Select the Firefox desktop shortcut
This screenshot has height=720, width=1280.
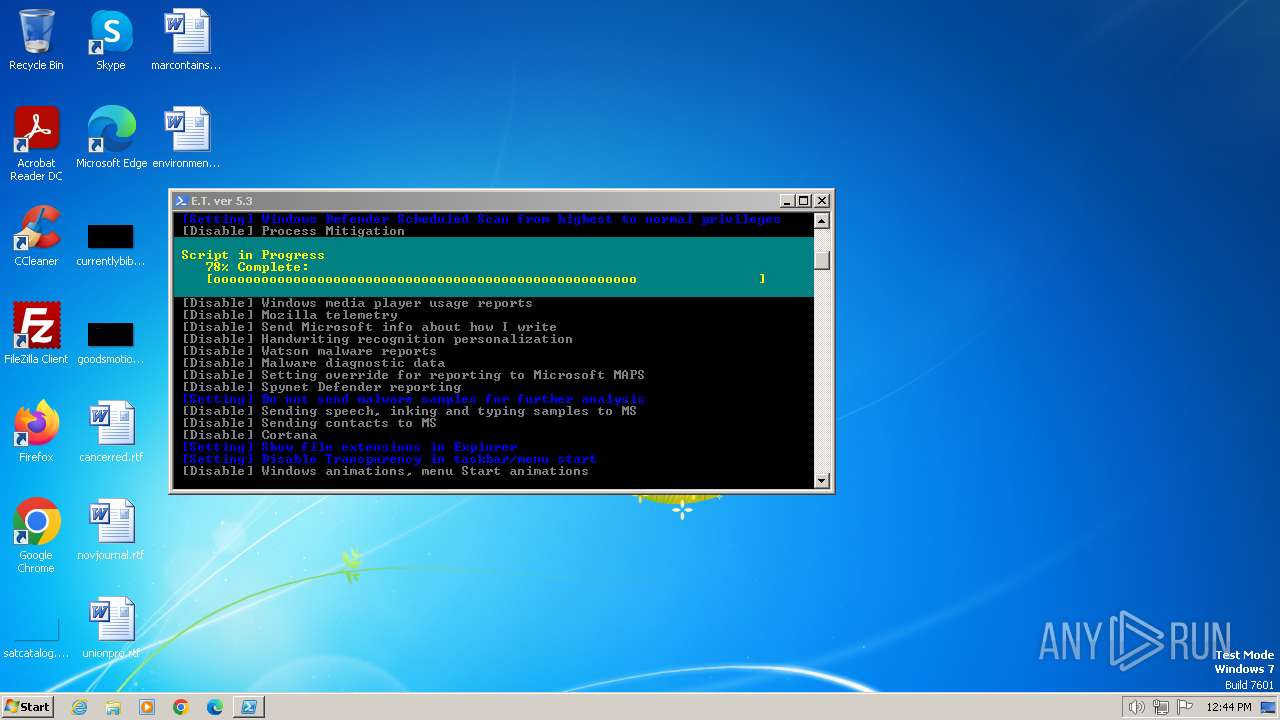pyautogui.click(x=36, y=432)
